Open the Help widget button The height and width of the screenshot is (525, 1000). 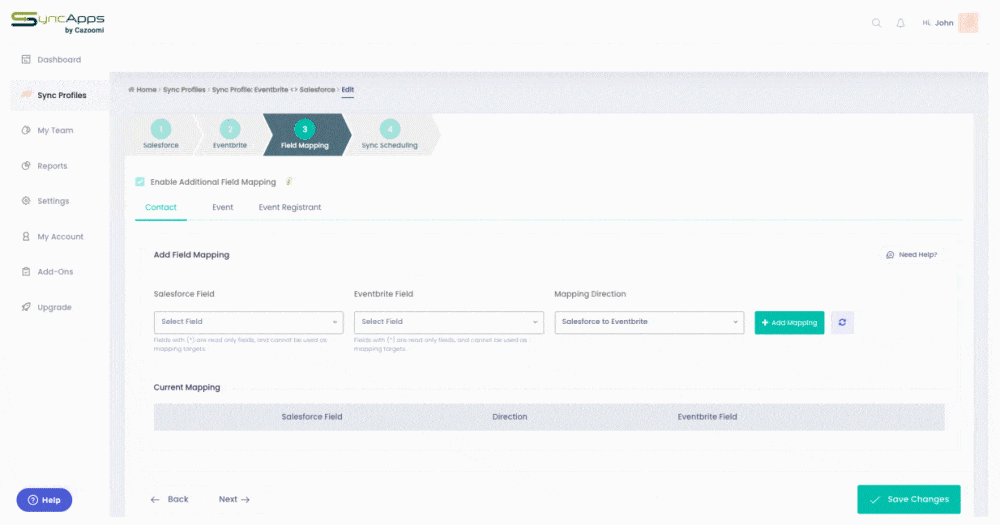[x=44, y=500]
